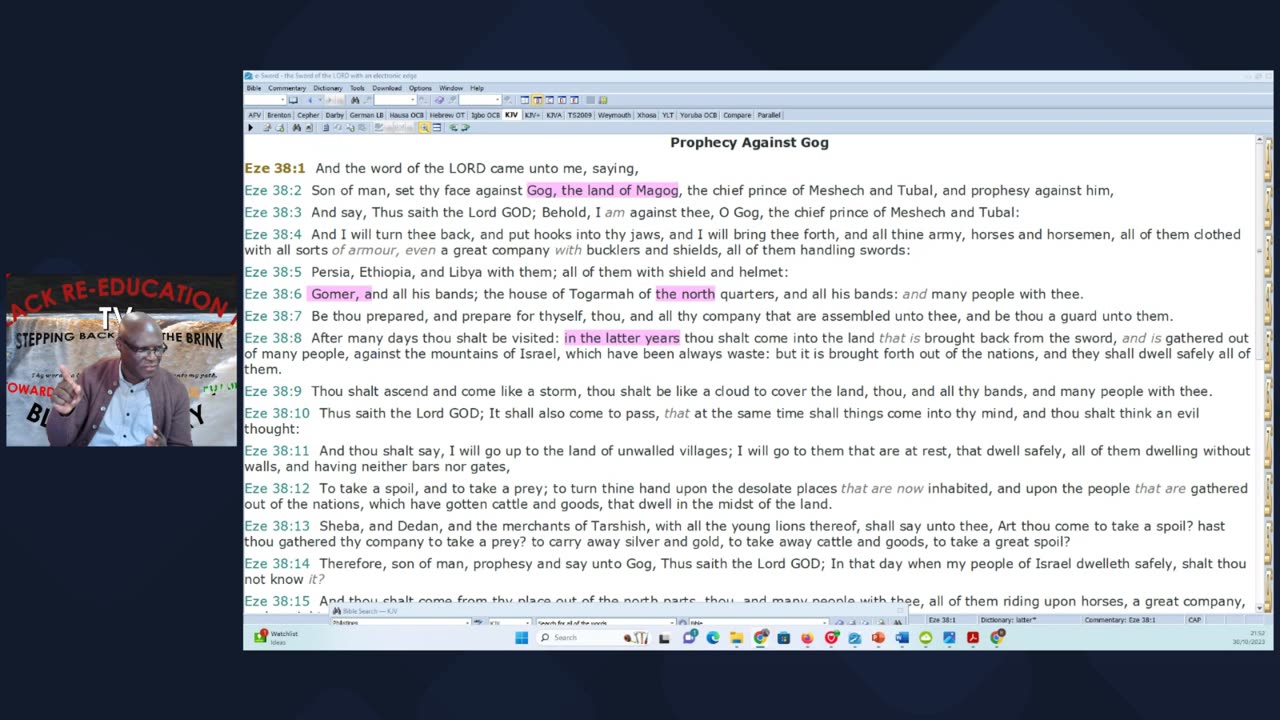Viewport: 1280px width, 720px height.
Task: Click the yellow book icon in top toolbar
Action: (x=603, y=100)
